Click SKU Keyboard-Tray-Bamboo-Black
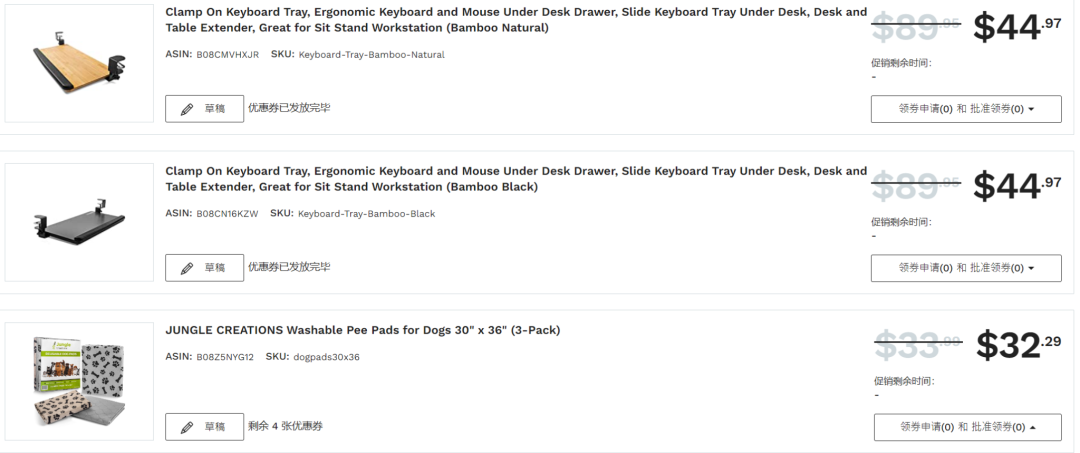 tap(366, 214)
